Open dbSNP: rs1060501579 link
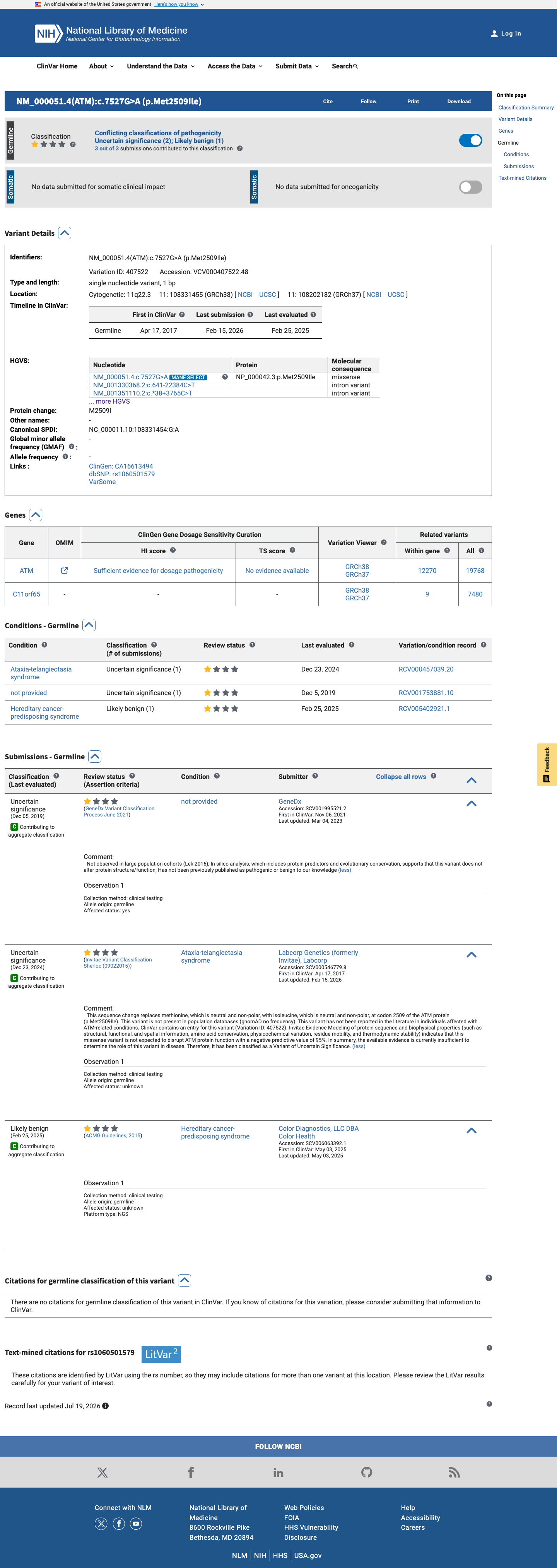This screenshot has width=557, height=1568. pyautogui.click(x=122, y=474)
